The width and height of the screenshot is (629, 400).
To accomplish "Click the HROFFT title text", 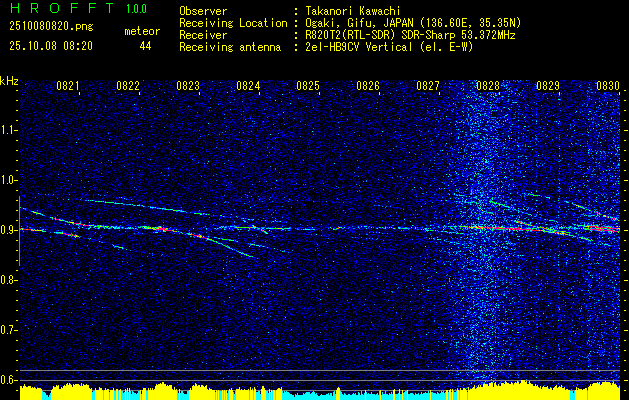I will (x=62, y=8).
